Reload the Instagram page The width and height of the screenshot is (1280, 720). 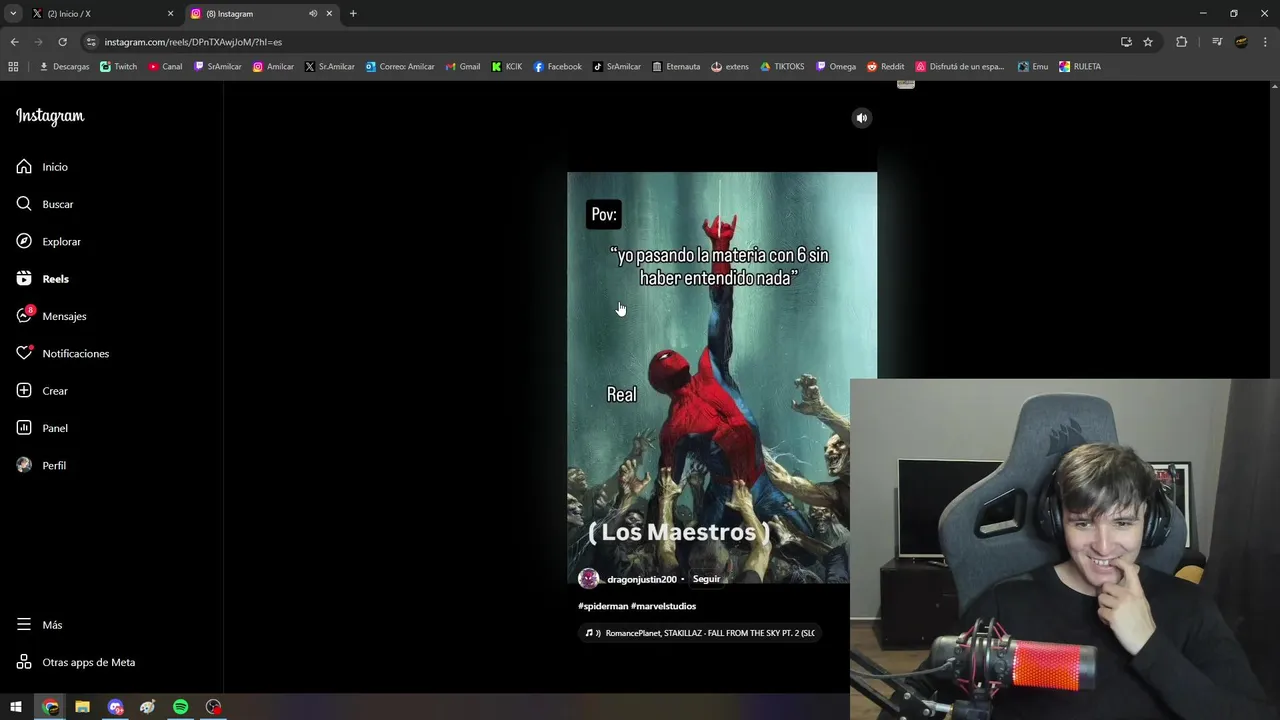[62, 42]
